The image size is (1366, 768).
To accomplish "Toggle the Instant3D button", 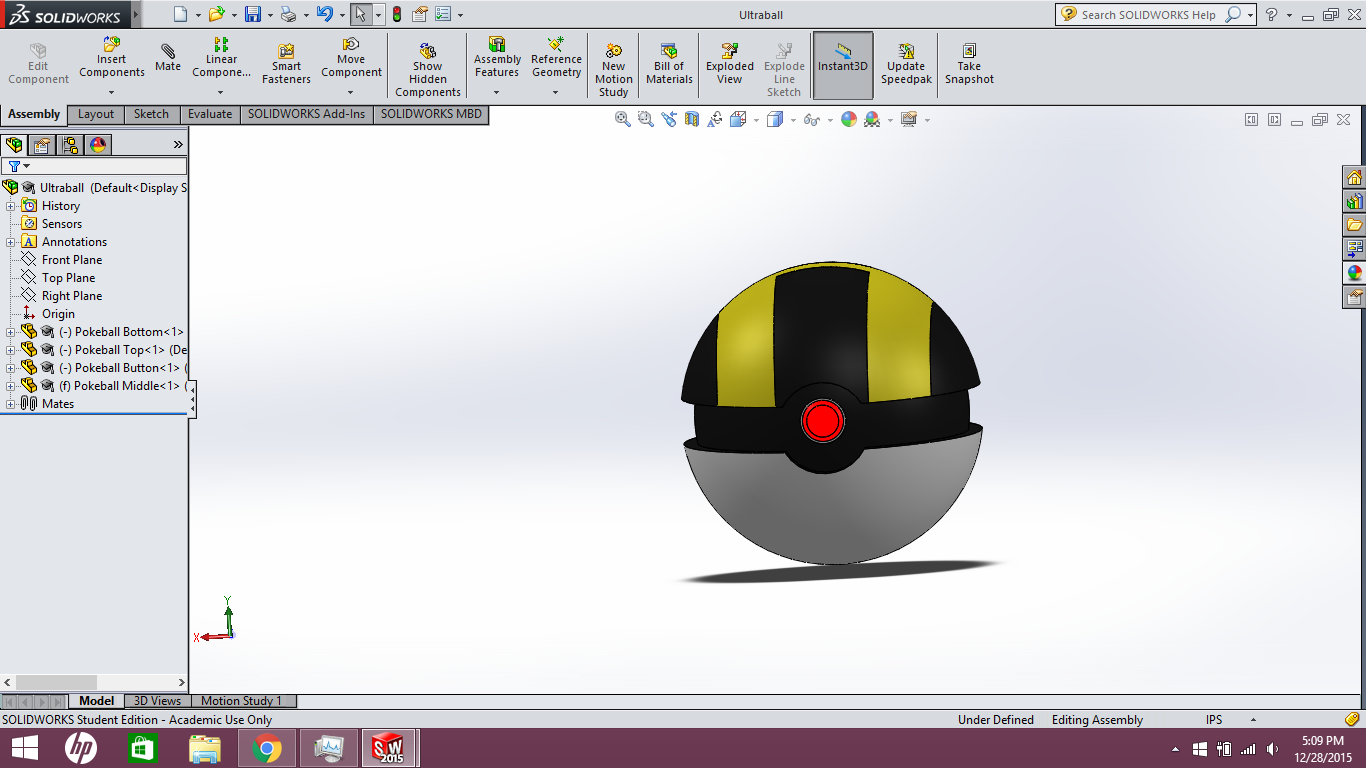I will pos(843,64).
